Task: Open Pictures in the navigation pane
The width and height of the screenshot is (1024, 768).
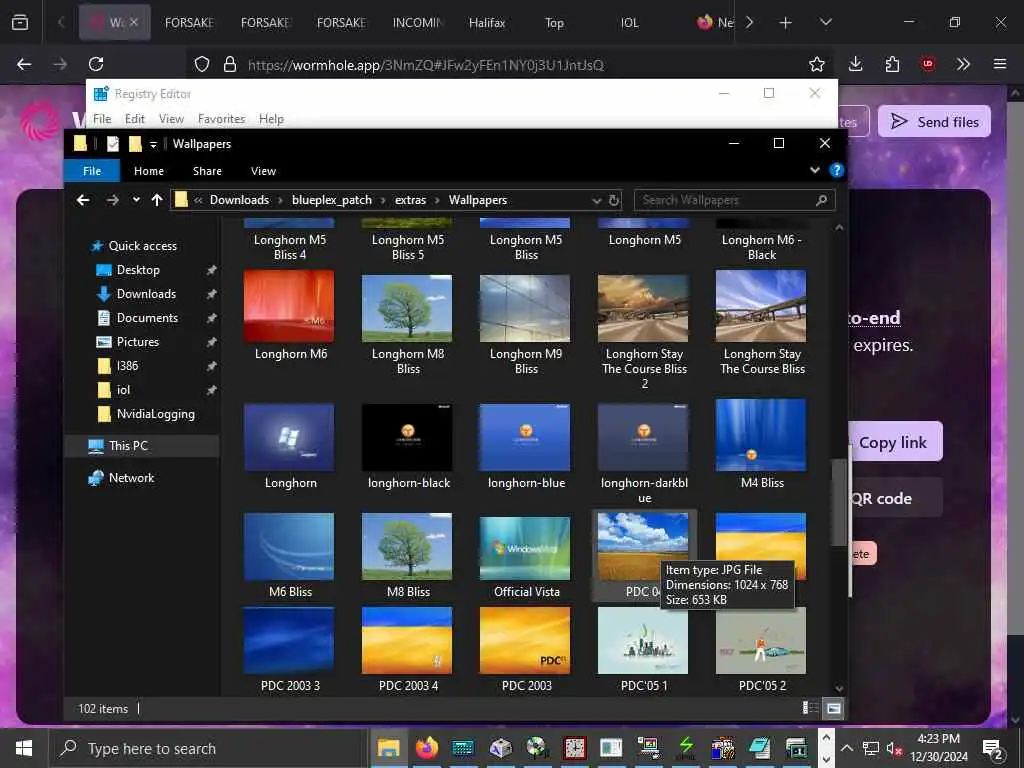Action: (x=137, y=342)
